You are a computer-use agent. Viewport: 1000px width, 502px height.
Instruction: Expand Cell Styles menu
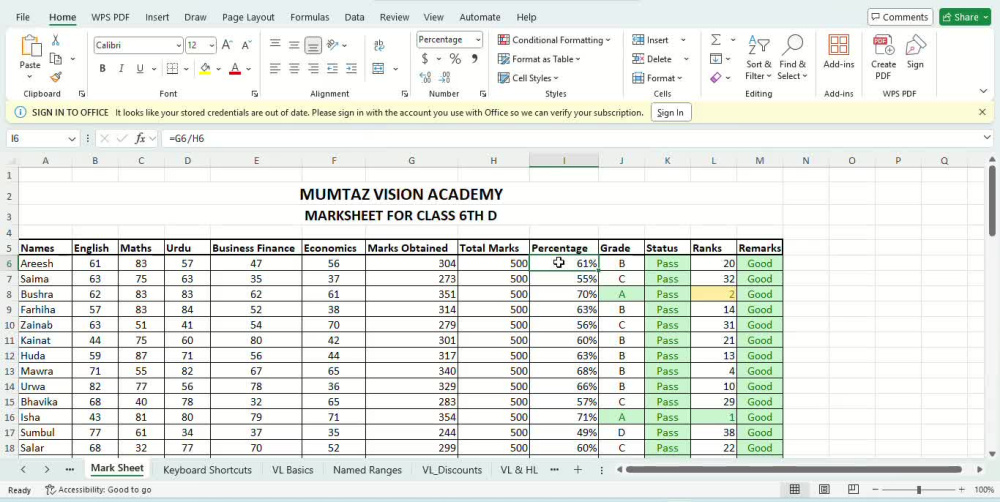[528, 78]
